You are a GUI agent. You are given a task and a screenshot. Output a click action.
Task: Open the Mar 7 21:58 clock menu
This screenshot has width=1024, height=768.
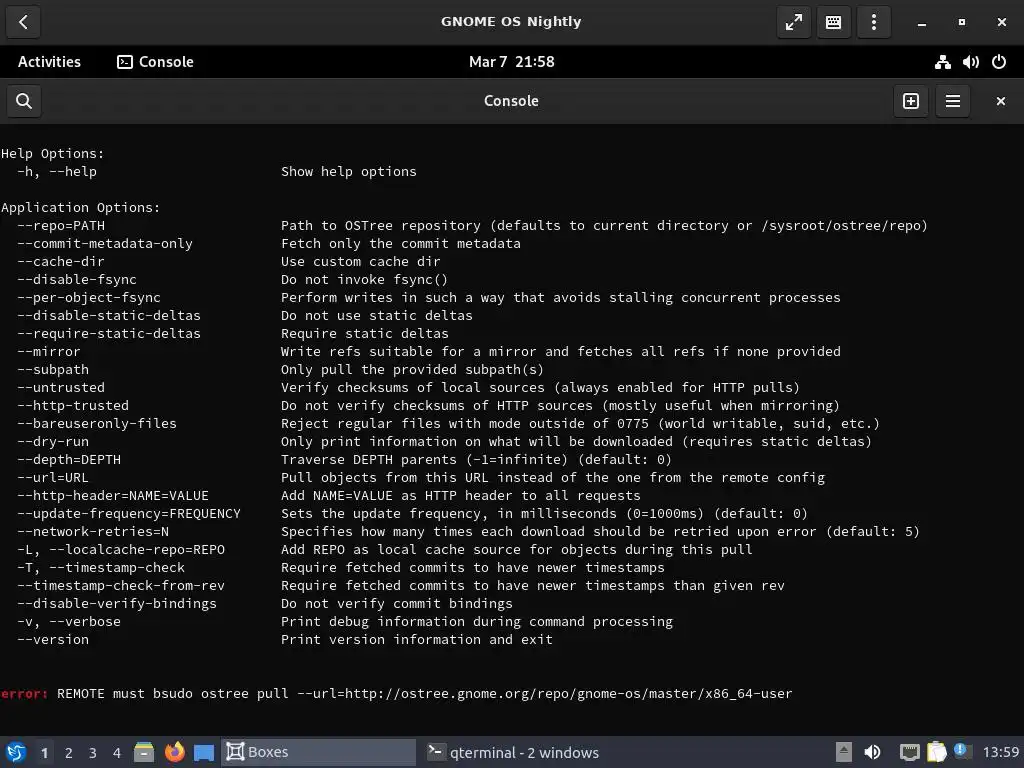point(511,62)
